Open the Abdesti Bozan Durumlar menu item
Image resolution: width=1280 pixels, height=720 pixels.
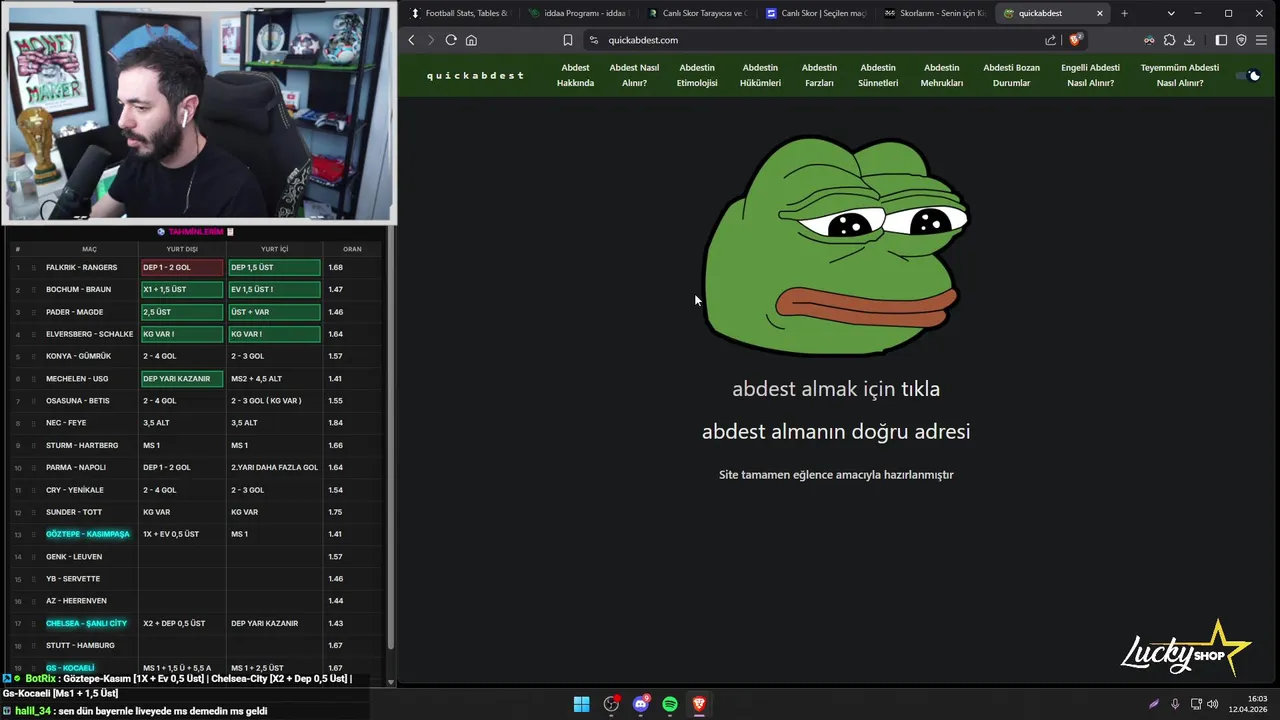coord(1011,75)
